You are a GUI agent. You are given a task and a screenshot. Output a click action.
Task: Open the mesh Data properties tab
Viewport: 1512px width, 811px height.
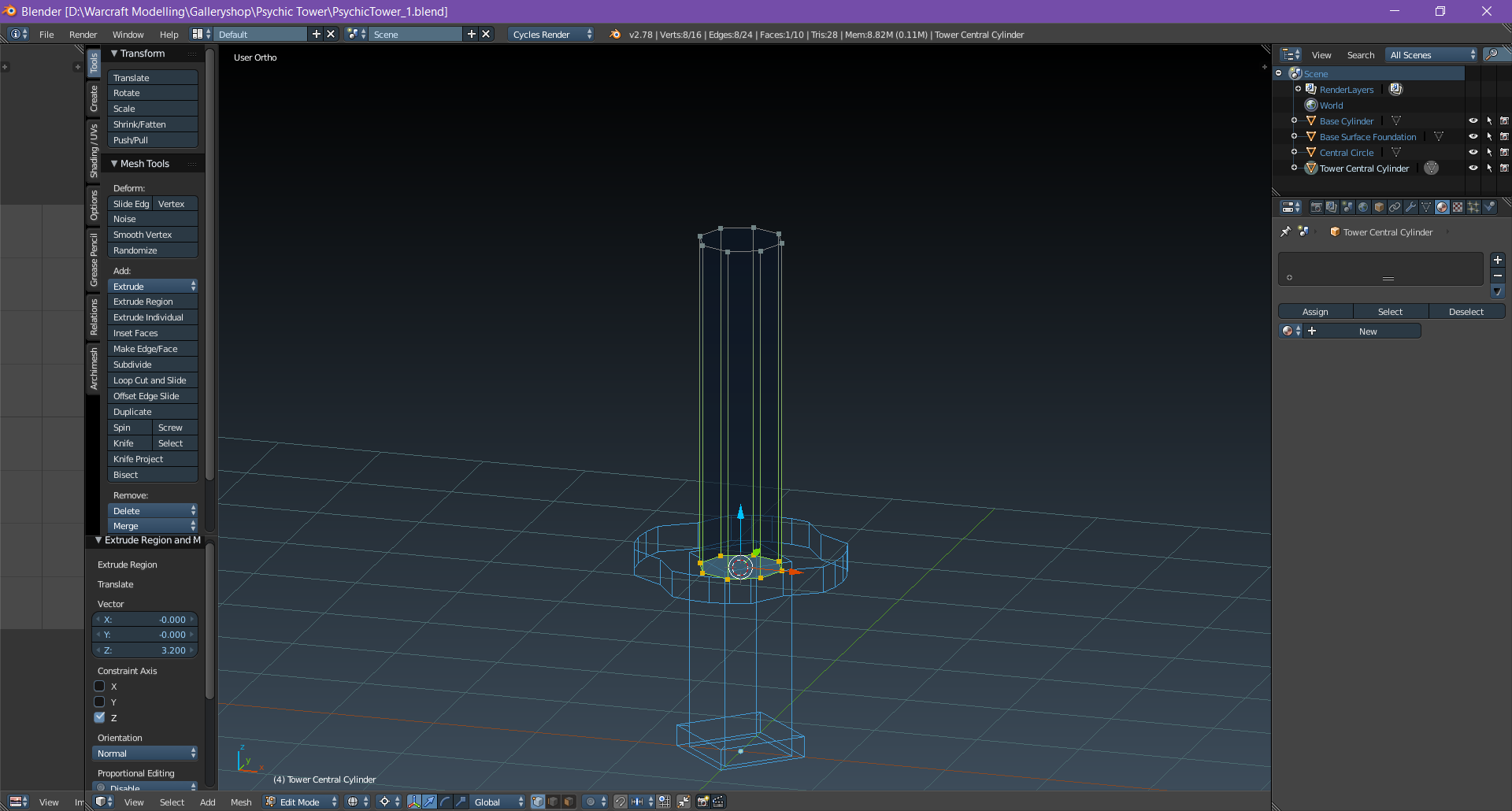point(1426,207)
